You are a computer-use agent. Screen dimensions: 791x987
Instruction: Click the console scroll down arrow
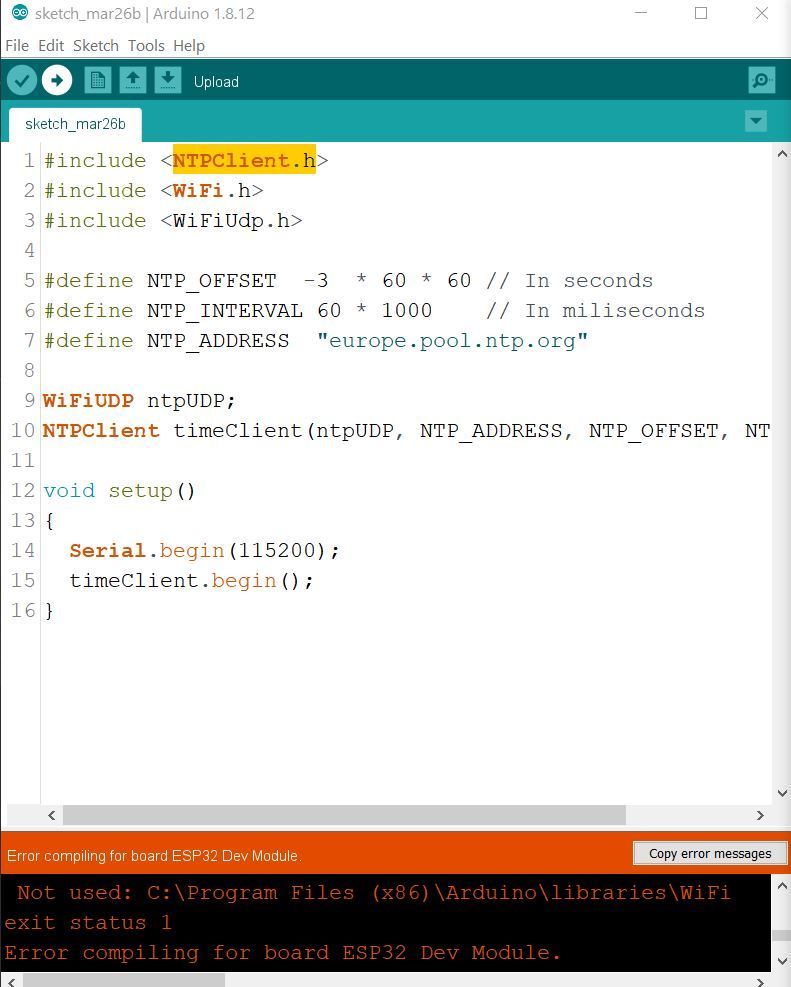point(782,962)
